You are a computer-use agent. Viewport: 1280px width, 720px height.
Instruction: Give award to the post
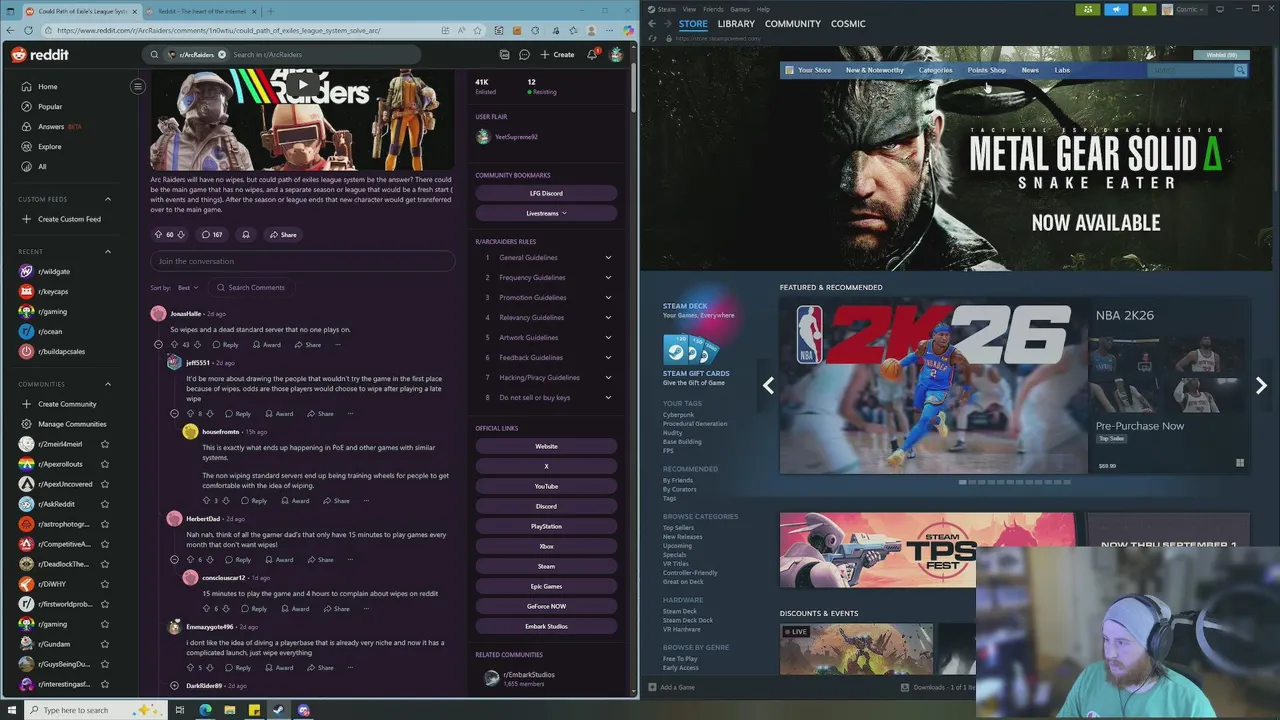coord(245,235)
